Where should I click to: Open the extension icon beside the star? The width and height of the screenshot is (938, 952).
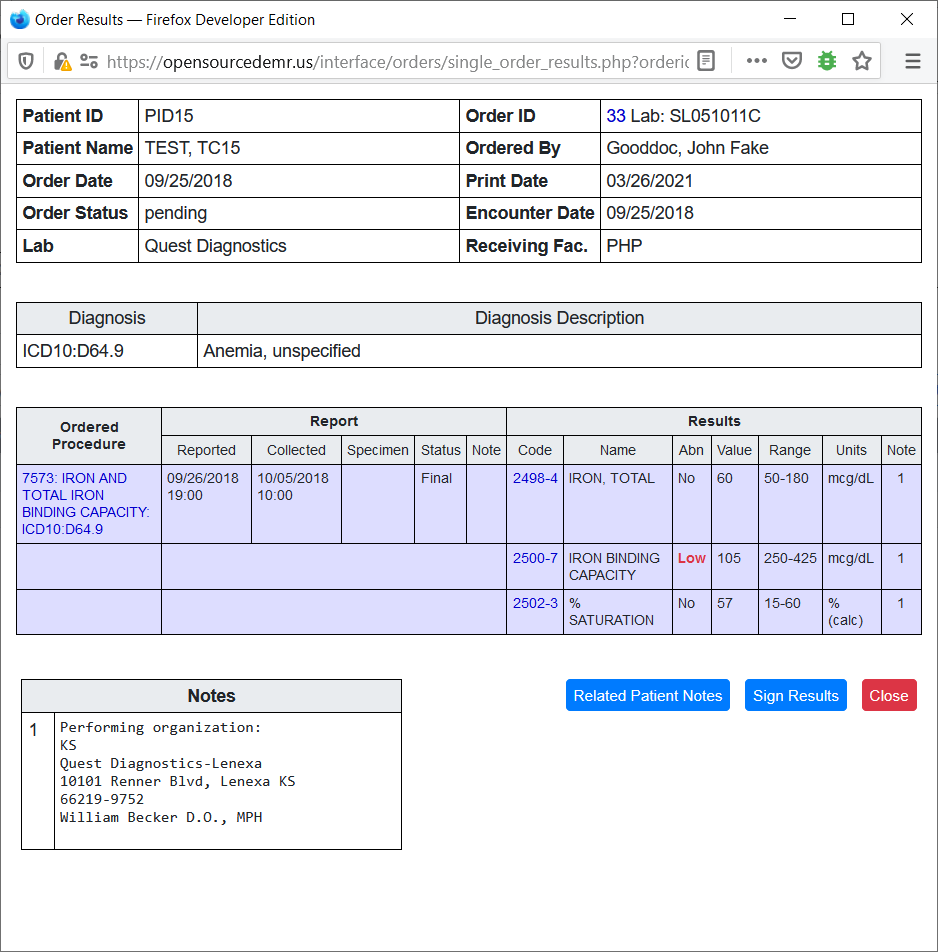[826, 60]
